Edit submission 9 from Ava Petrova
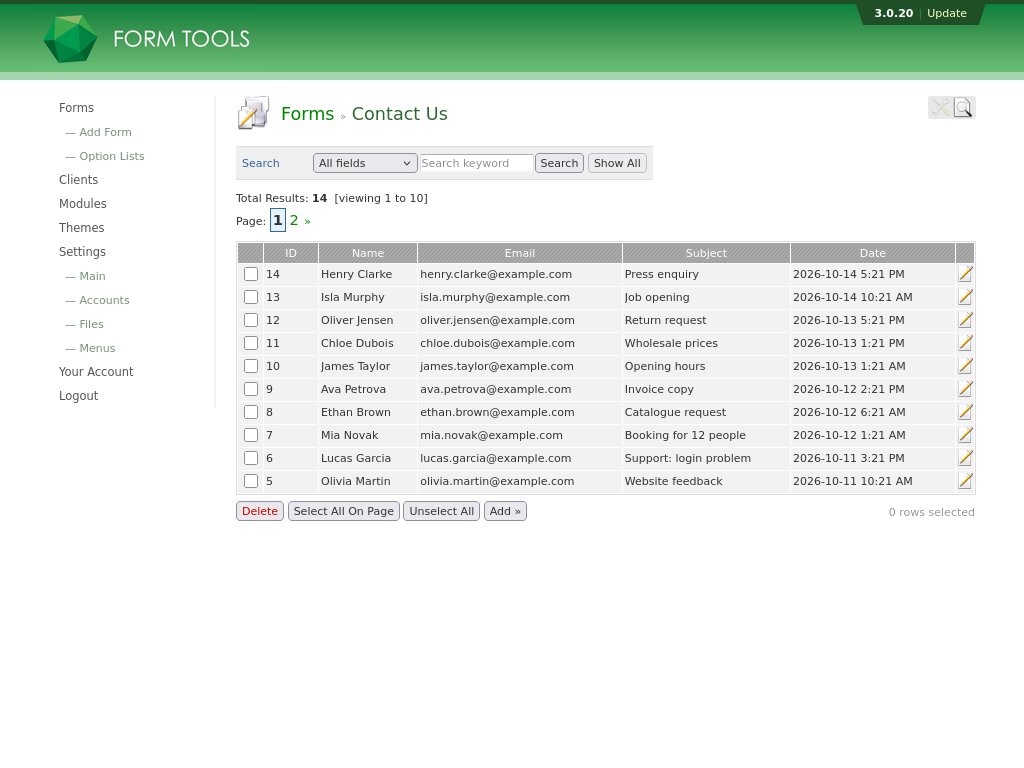 coord(965,389)
